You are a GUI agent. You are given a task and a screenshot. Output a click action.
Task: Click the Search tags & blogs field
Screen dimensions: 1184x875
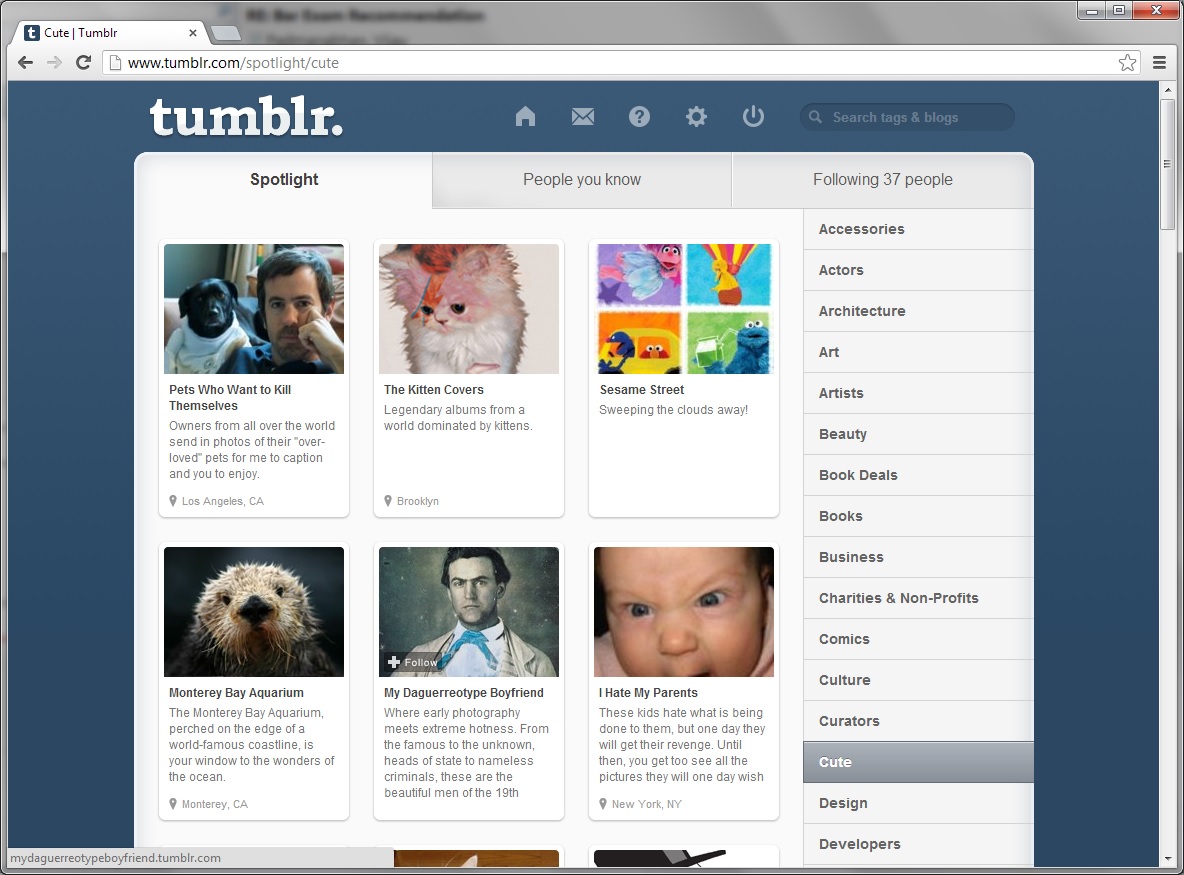[907, 117]
